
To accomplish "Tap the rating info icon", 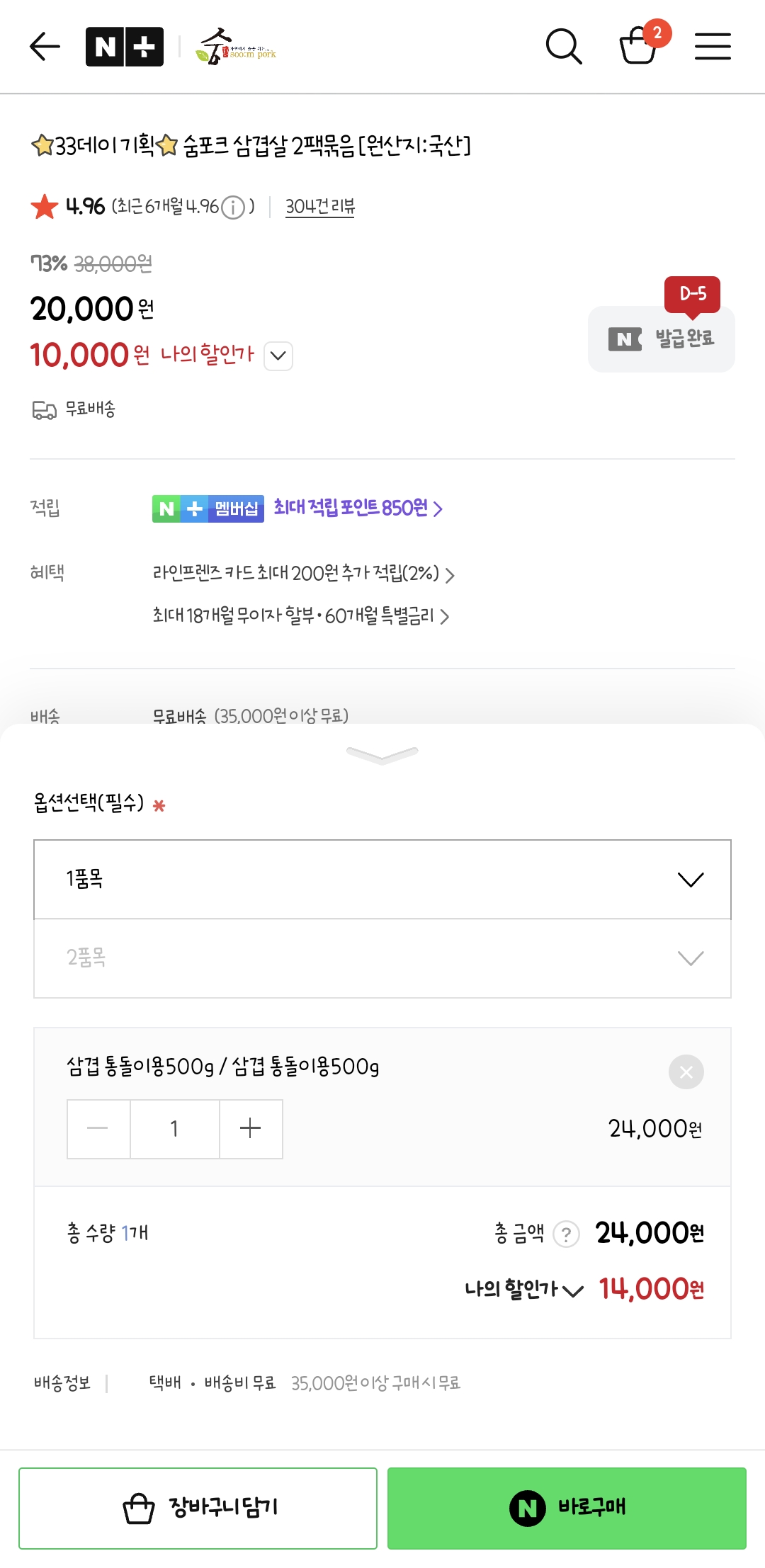I will [x=233, y=208].
